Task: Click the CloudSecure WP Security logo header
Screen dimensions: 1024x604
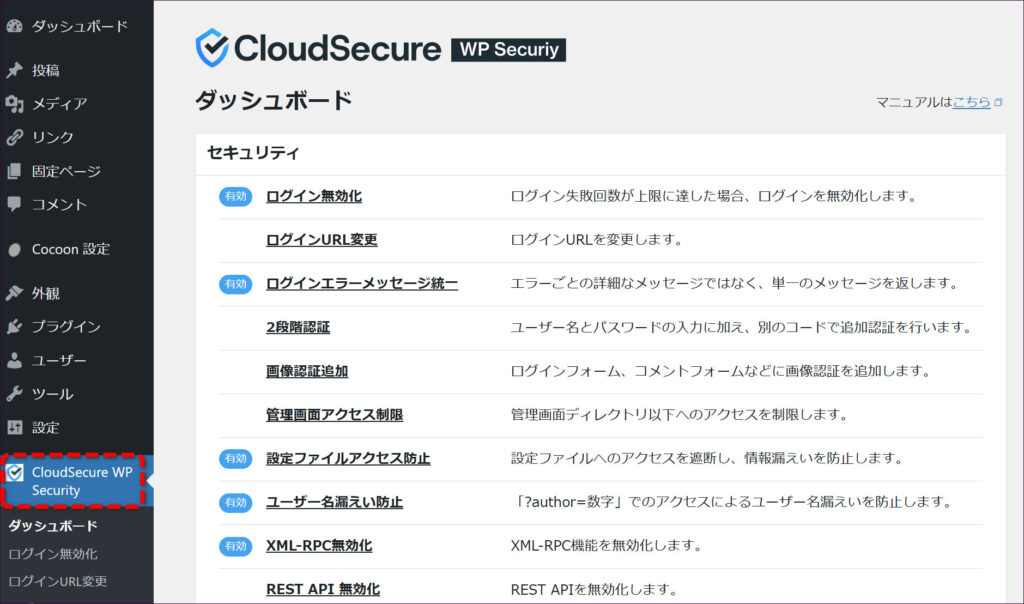Action: tap(380, 49)
